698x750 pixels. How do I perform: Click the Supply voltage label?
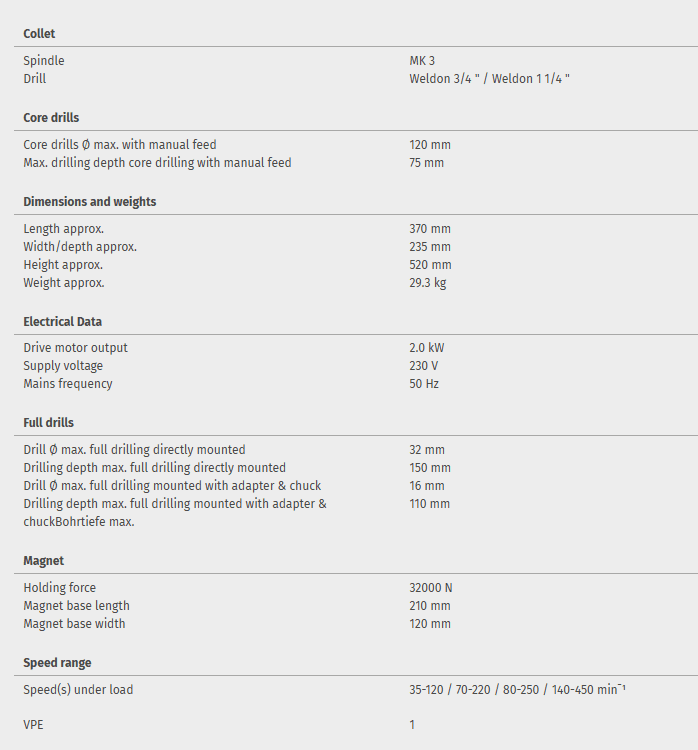65,366
